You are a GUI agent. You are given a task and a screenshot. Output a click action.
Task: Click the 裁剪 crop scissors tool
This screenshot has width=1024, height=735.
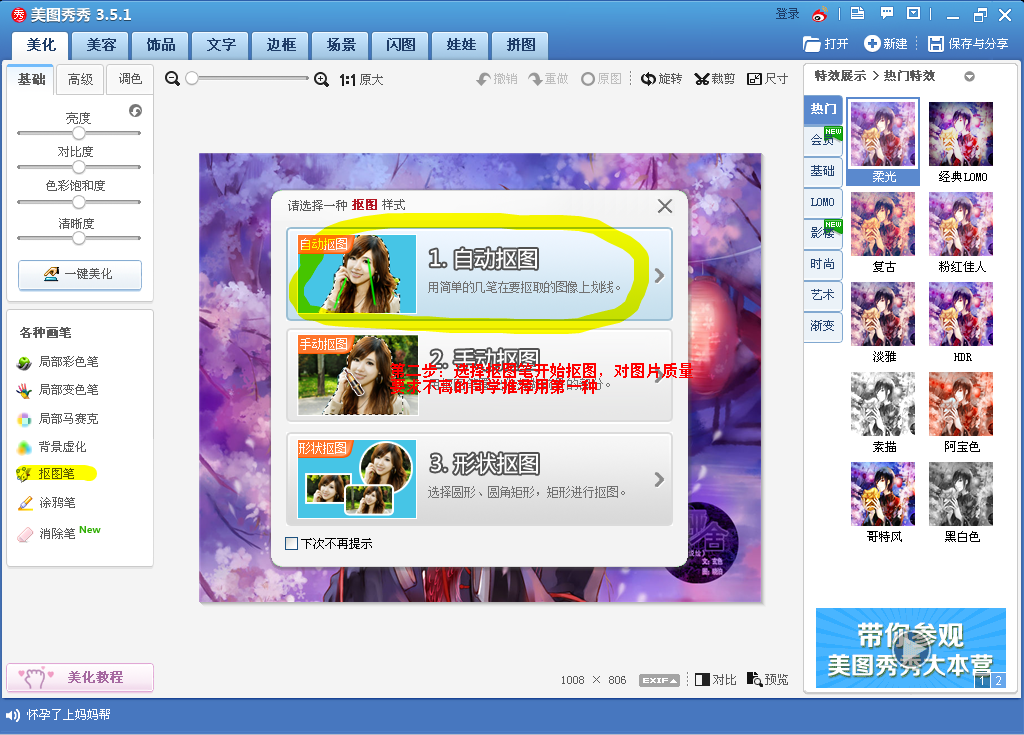(x=714, y=79)
